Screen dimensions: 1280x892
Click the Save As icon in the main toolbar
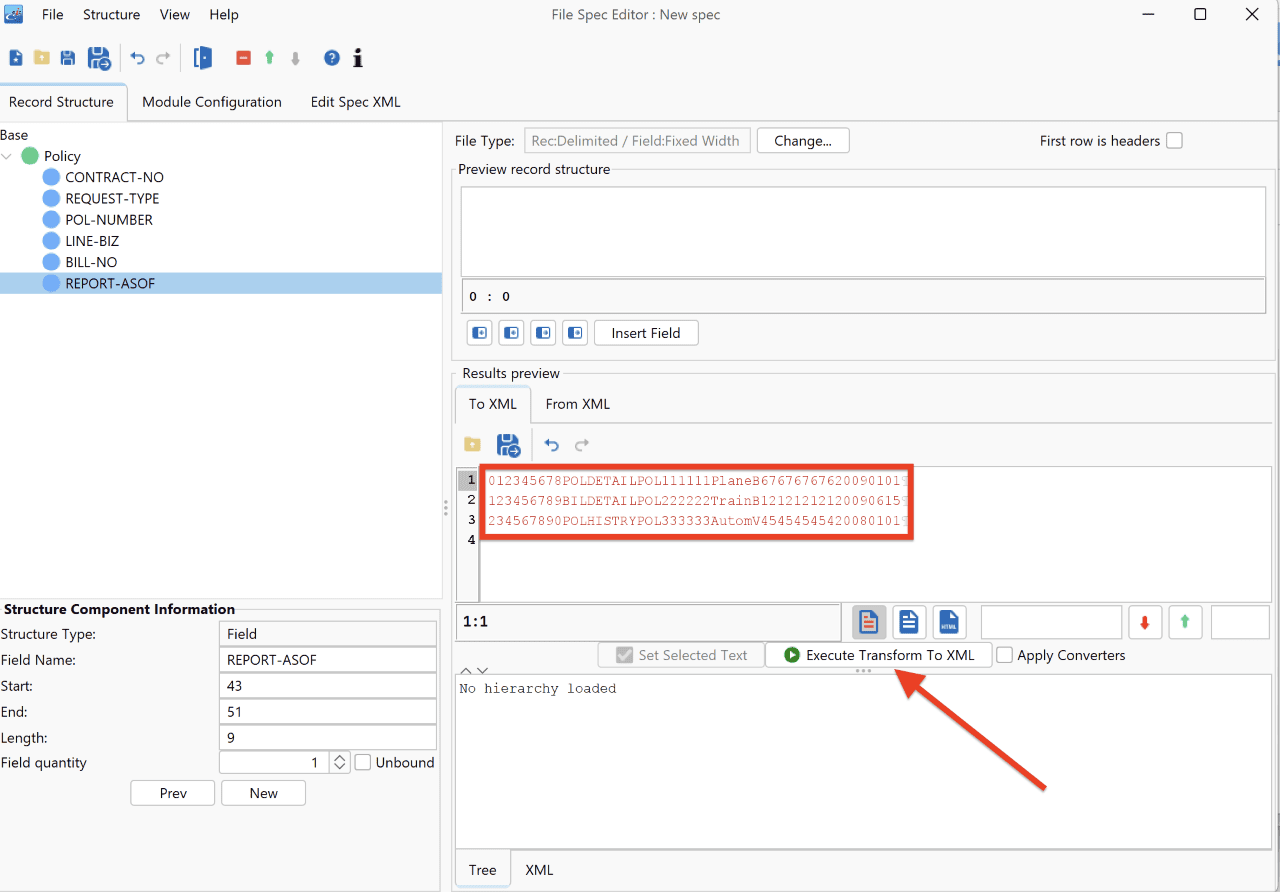[99, 58]
